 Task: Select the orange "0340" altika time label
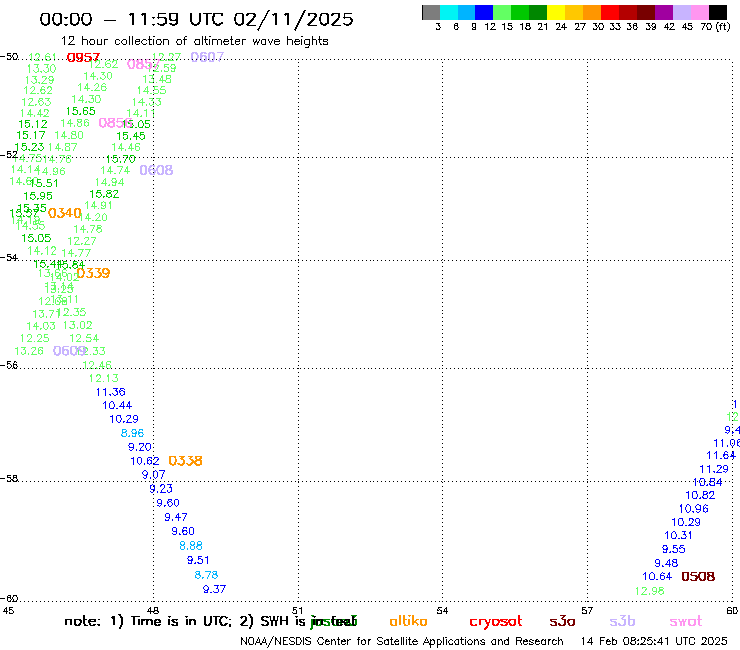point(65,213)
